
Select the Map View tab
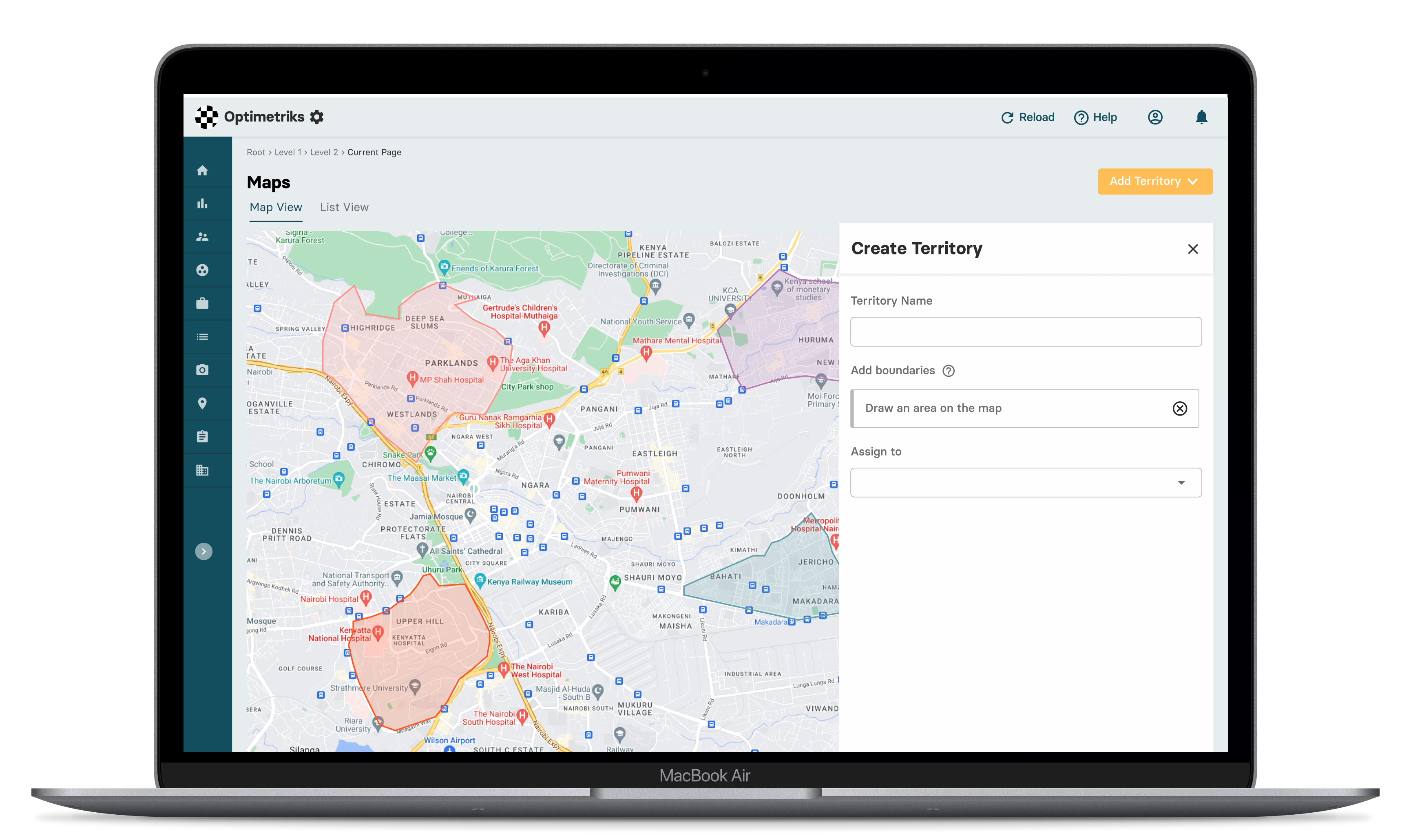click(276, 207)
